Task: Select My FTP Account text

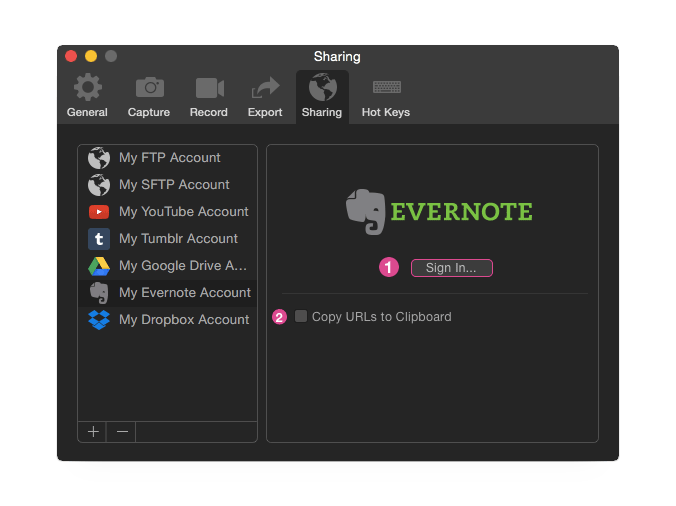Action: pos(169,158)
